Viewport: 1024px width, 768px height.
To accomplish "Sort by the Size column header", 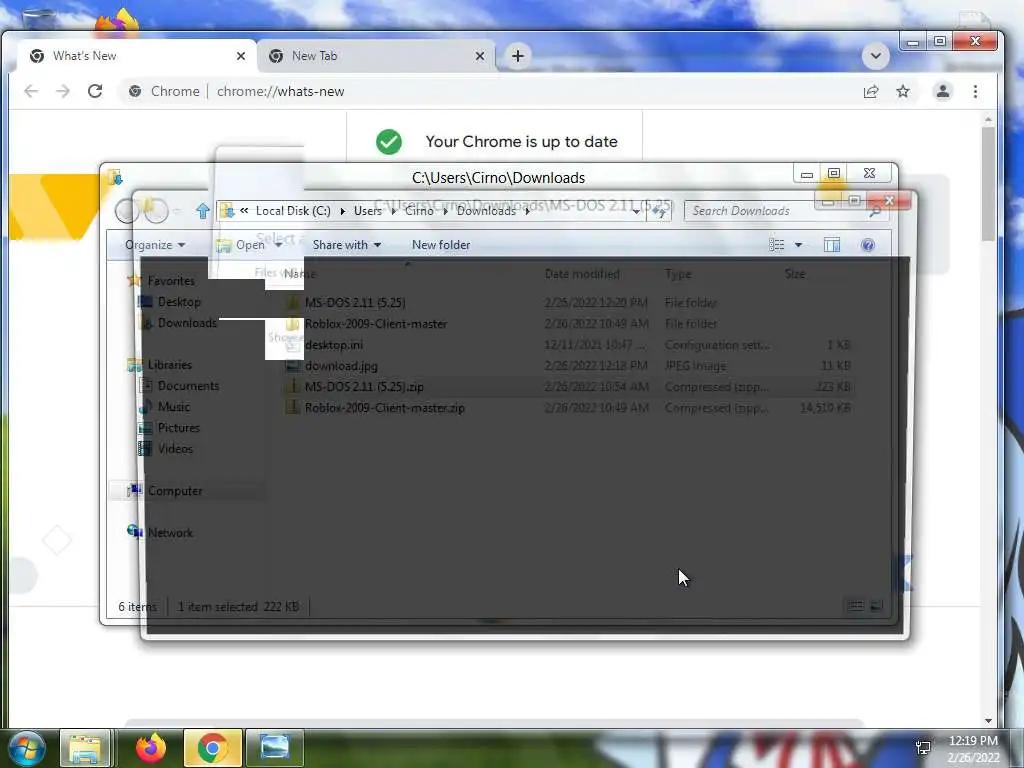I will click(x=795, y=274).
